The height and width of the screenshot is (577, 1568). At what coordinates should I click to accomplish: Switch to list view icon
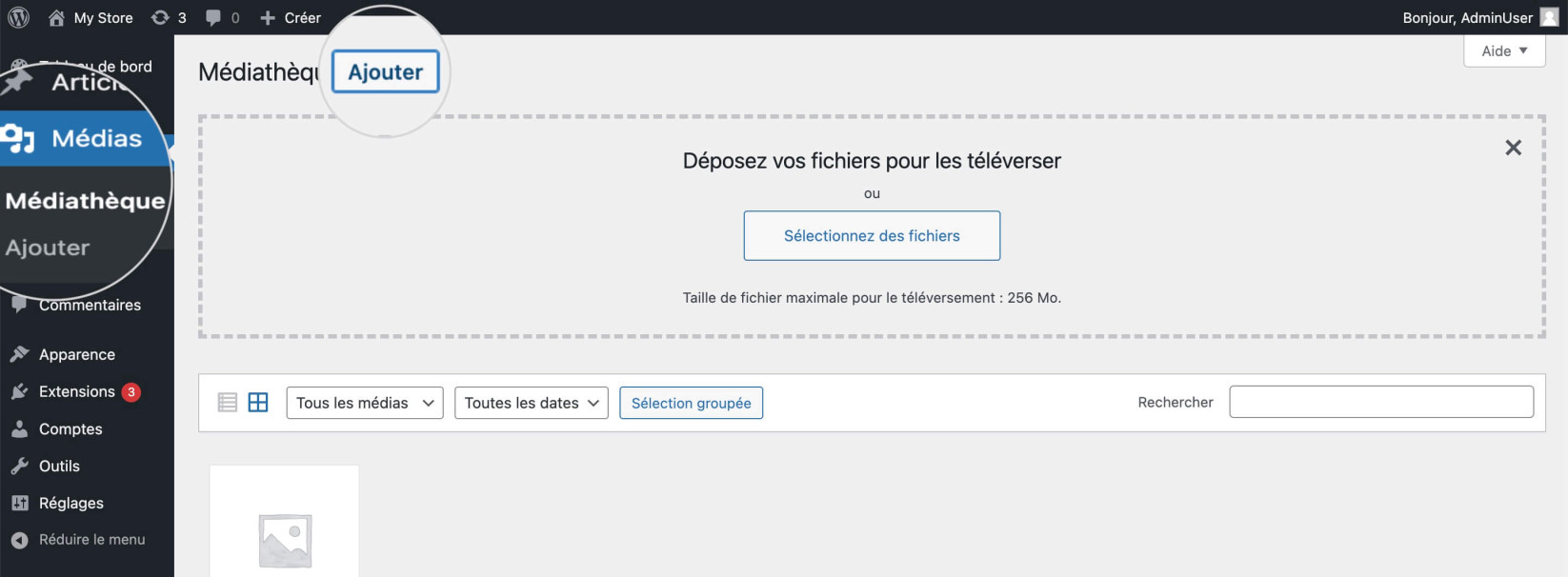tap(227, 402)
